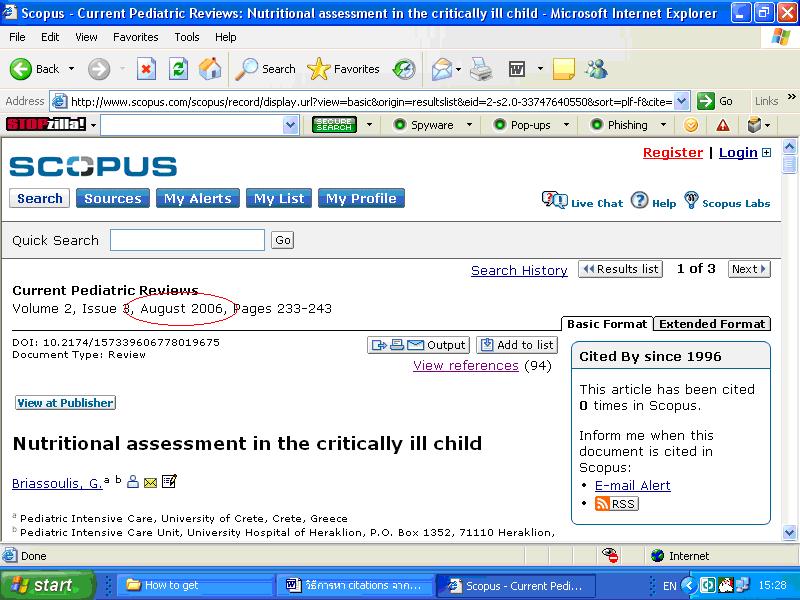The height and width of the screenshot is (600, 800).
Task: Open the STOPzilla search combo box dropdown
Action: click(x=290, y=125)
